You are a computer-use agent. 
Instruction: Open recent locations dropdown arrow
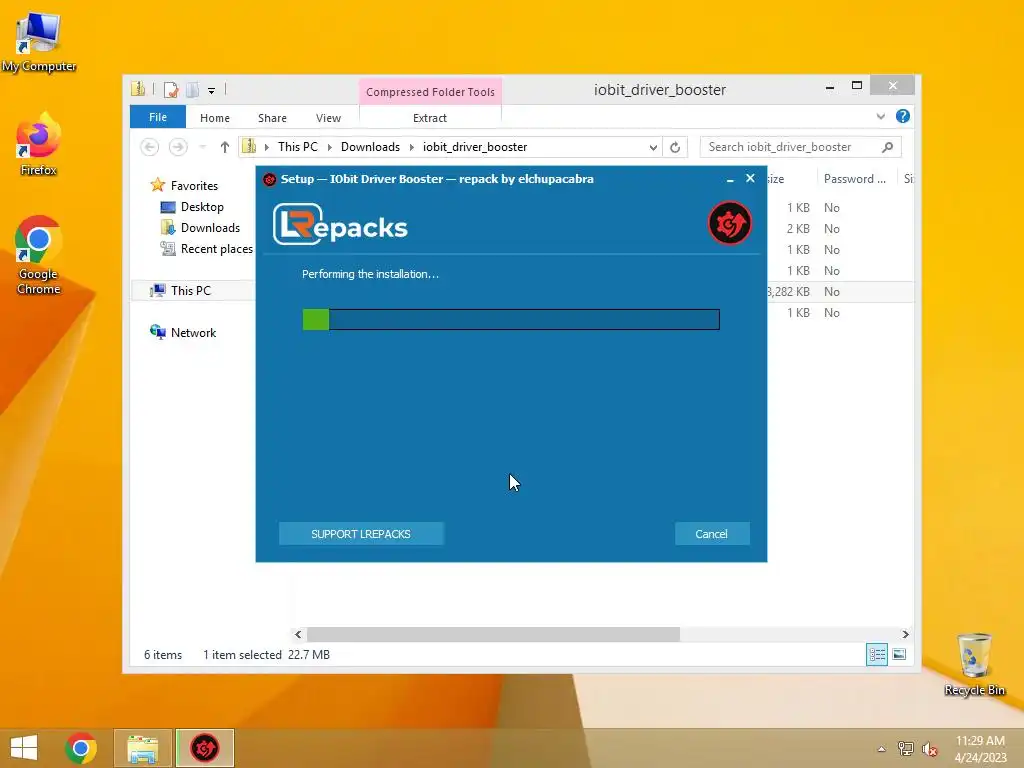pyautogui.click(x=202, y=147)
